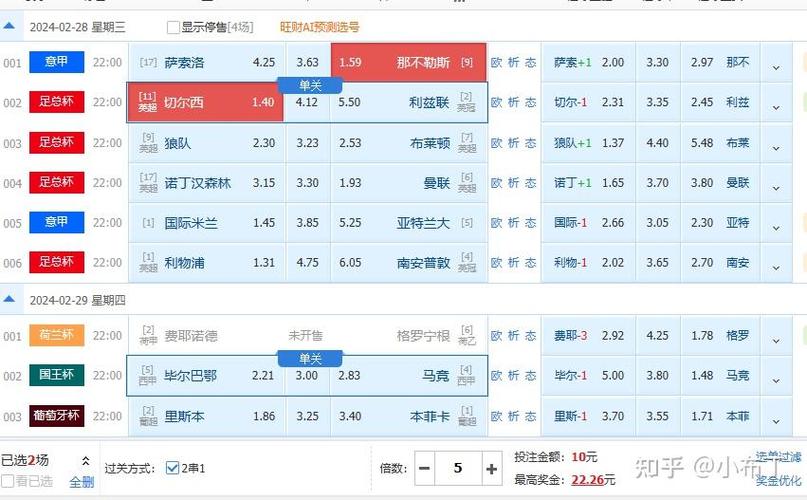Enable the 显示停售 checkbox
807x500 pixels.
(x=173, y=27)
